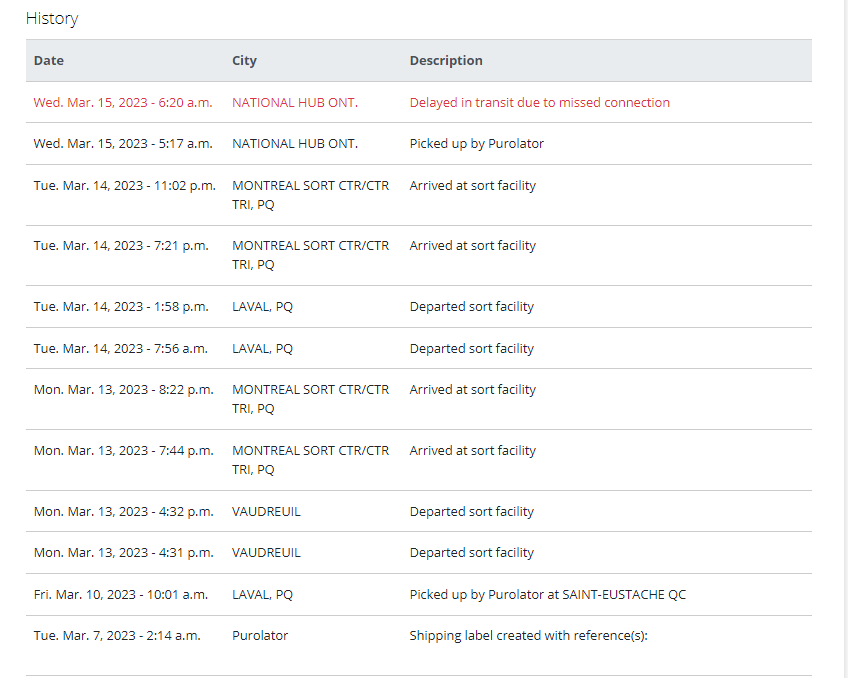Click the delayed in transit status text
The height and width of the screenshot is (678, 848).
click(x=540, y=103)
